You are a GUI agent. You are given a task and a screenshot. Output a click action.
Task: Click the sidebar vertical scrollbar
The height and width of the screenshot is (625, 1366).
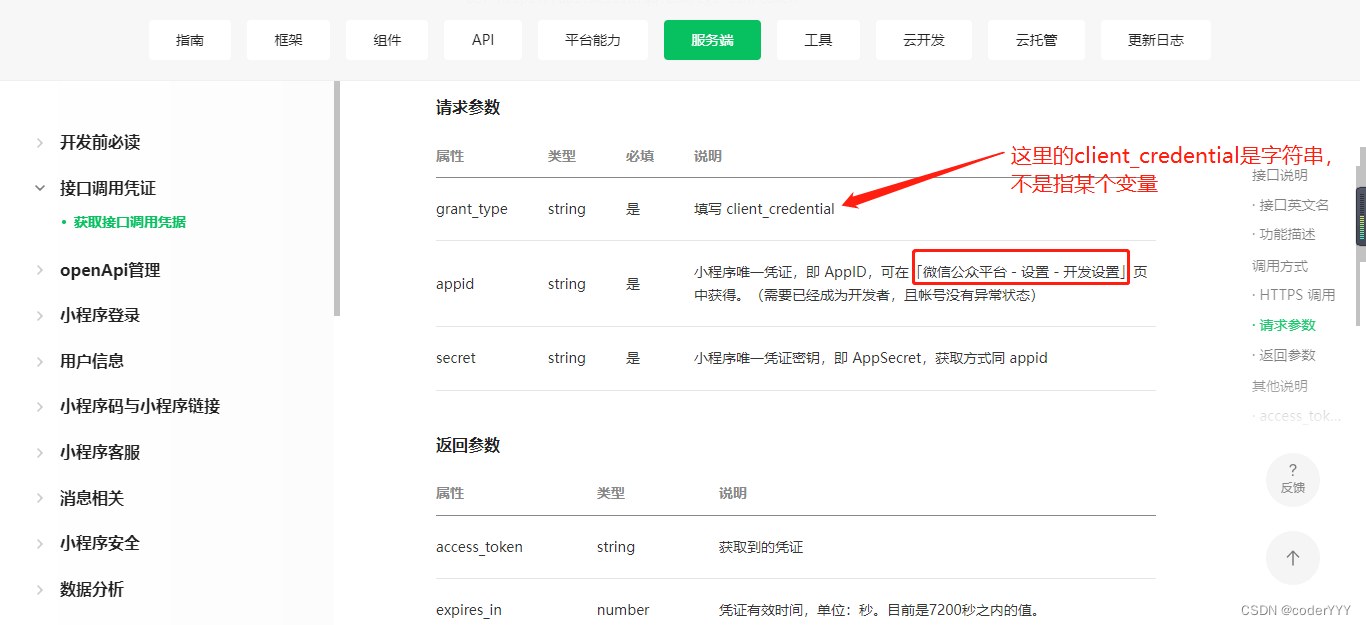click(337, 198)
